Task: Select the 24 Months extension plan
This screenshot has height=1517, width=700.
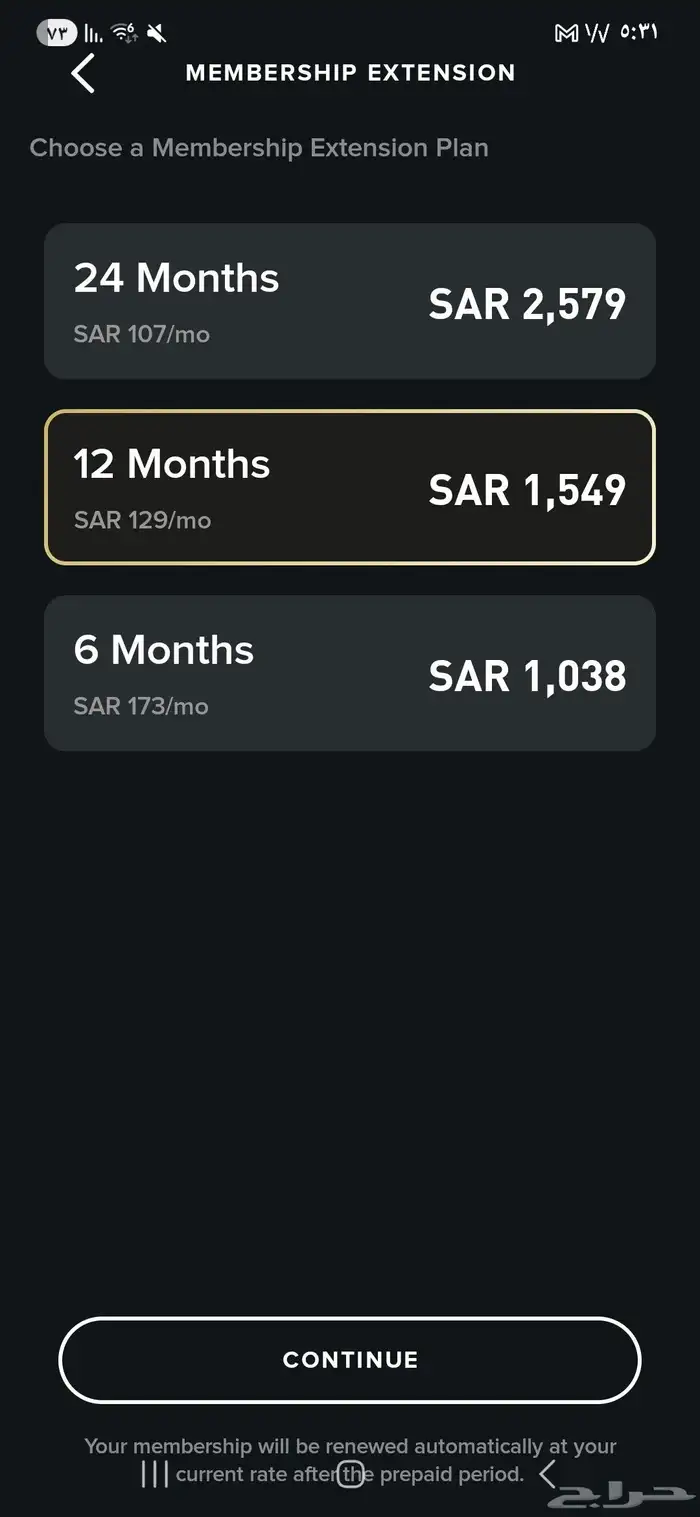Action: pos(350,301)
